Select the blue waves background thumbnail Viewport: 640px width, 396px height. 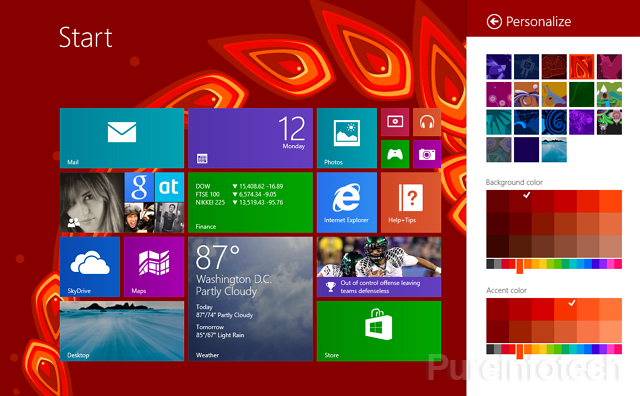click(x=526, y=122)
